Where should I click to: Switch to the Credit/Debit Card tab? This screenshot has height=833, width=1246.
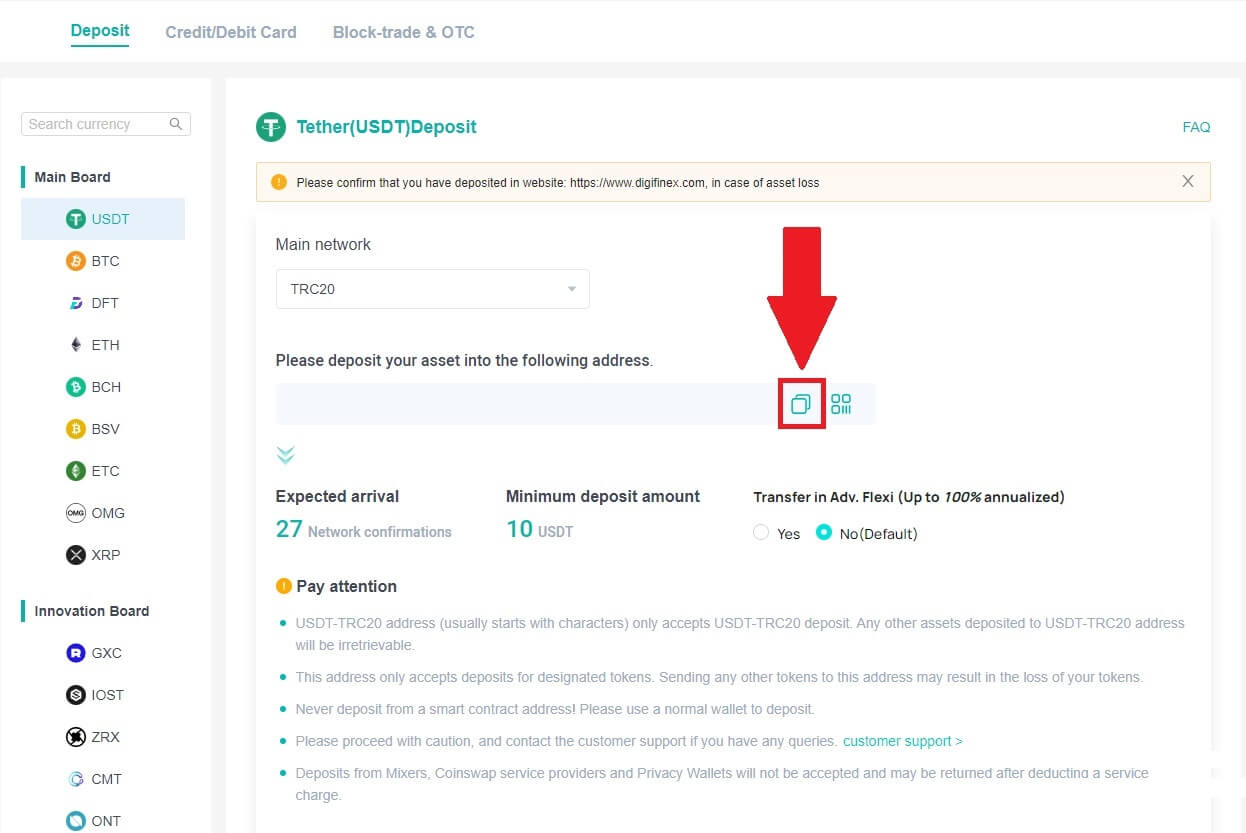231,32
